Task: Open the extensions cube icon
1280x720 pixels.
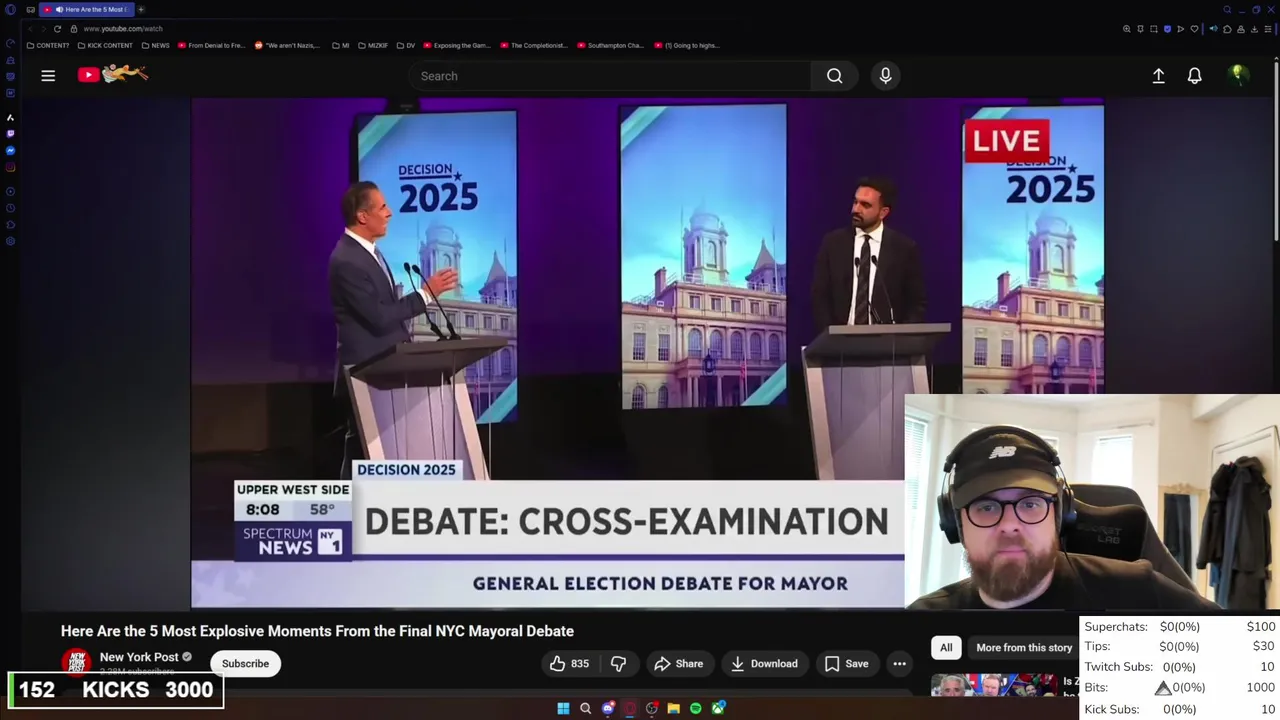Action: point(1227,29)
